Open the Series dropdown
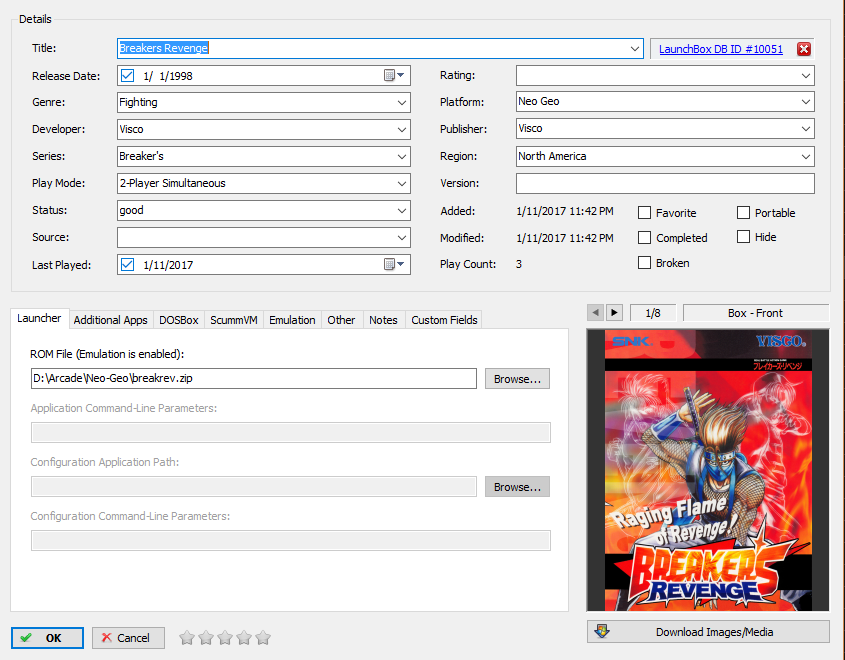Image resolution: width=845 pixels, height=660 pixels. 401,156
